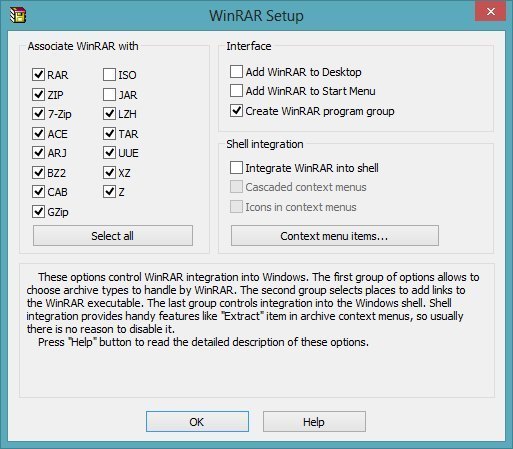Uncheck the ZIP association checkbox

tap(38, 95)
